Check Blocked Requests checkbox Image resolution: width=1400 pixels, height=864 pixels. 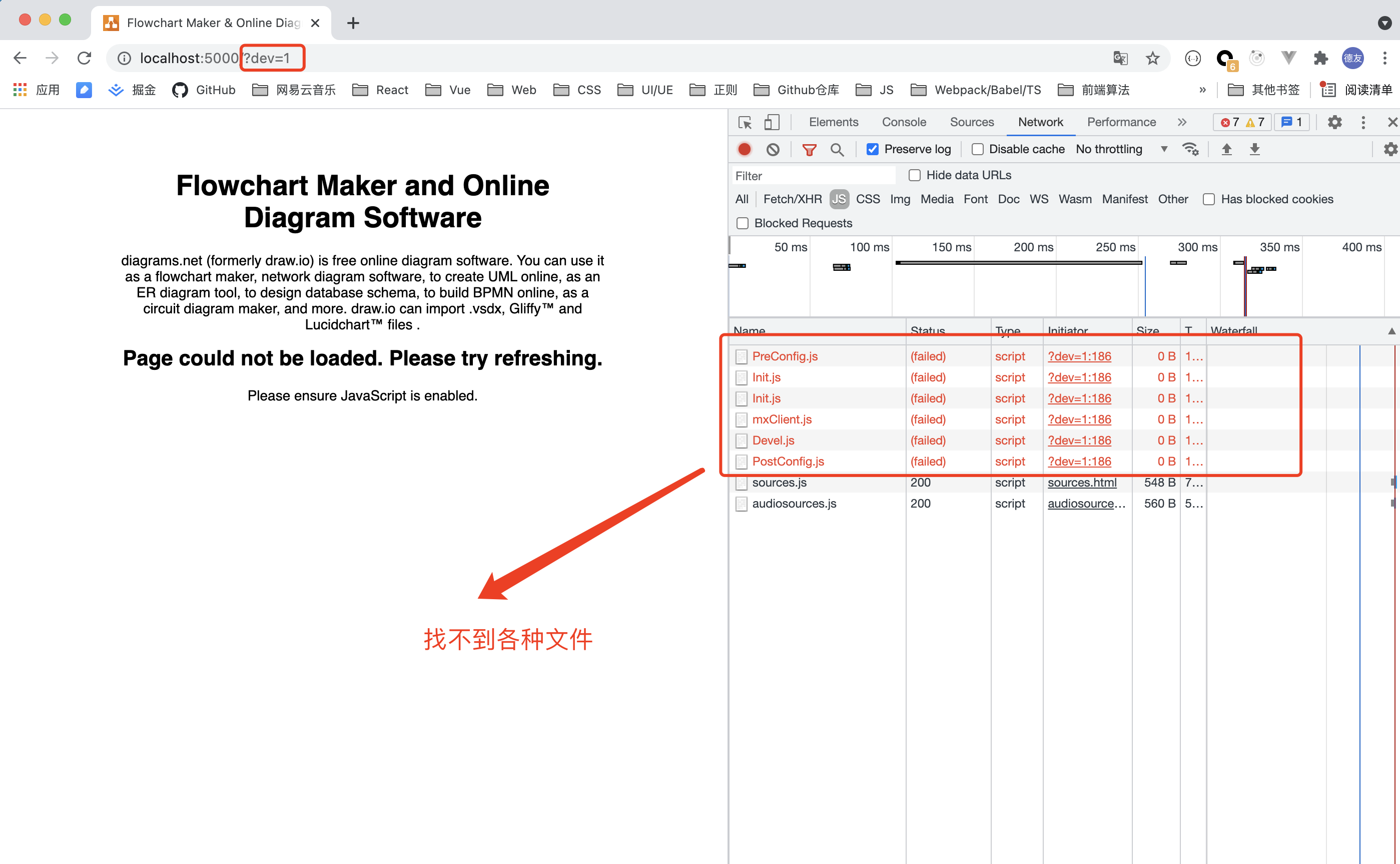click(742, 223)
